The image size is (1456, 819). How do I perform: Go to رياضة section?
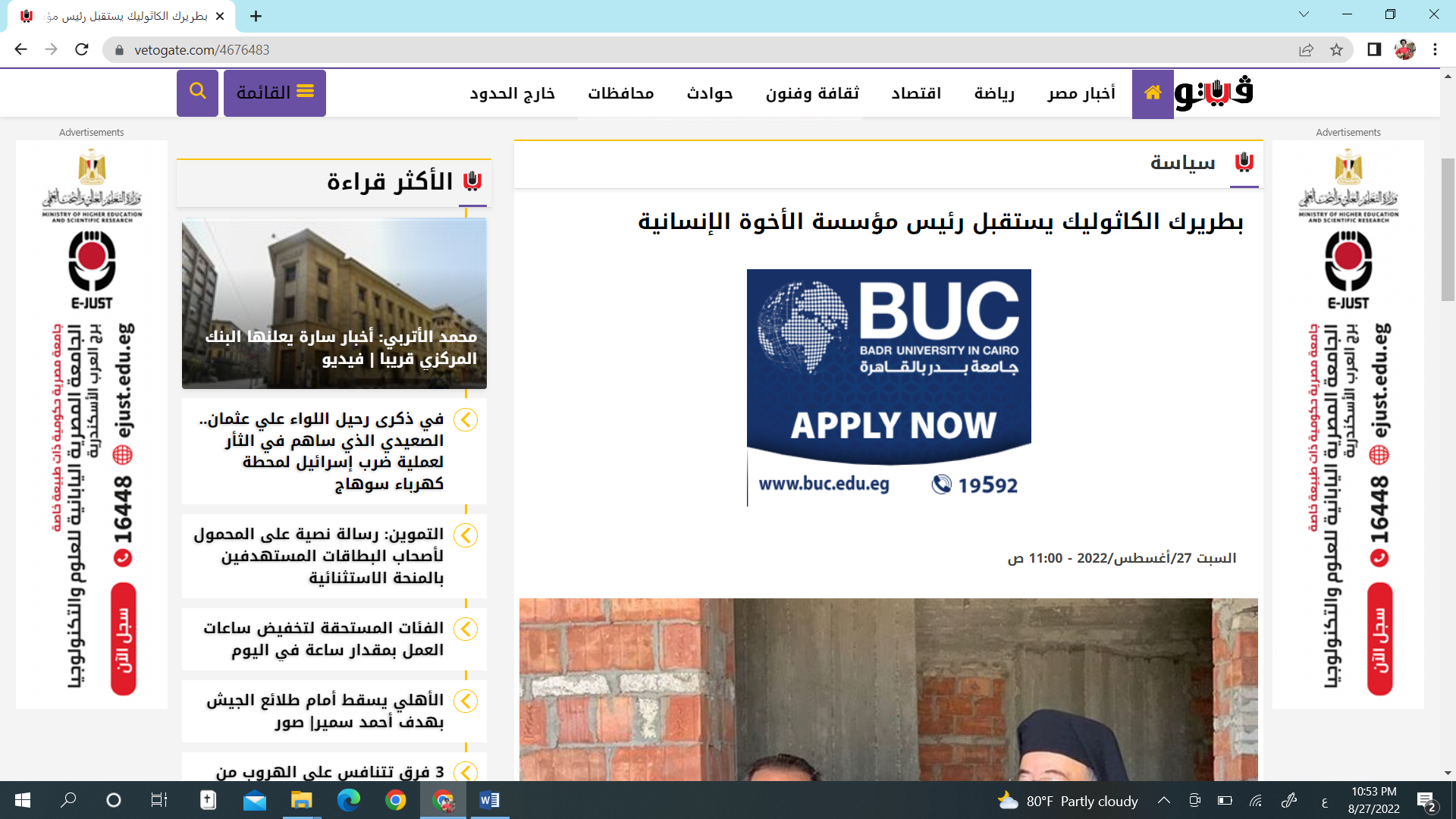994,93
